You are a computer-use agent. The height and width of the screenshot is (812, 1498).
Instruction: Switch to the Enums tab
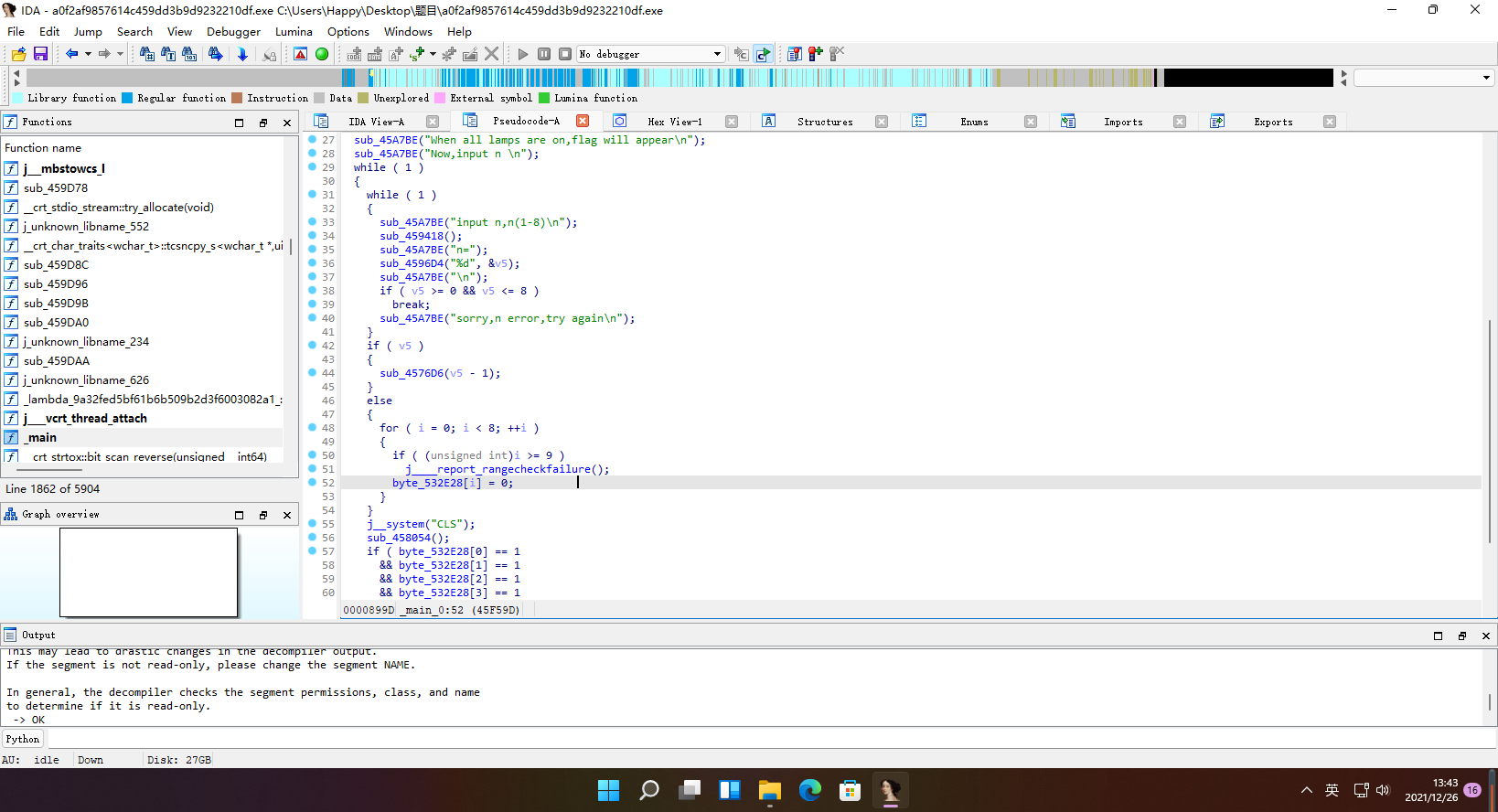pyautogui.click(x=974, y=122)
